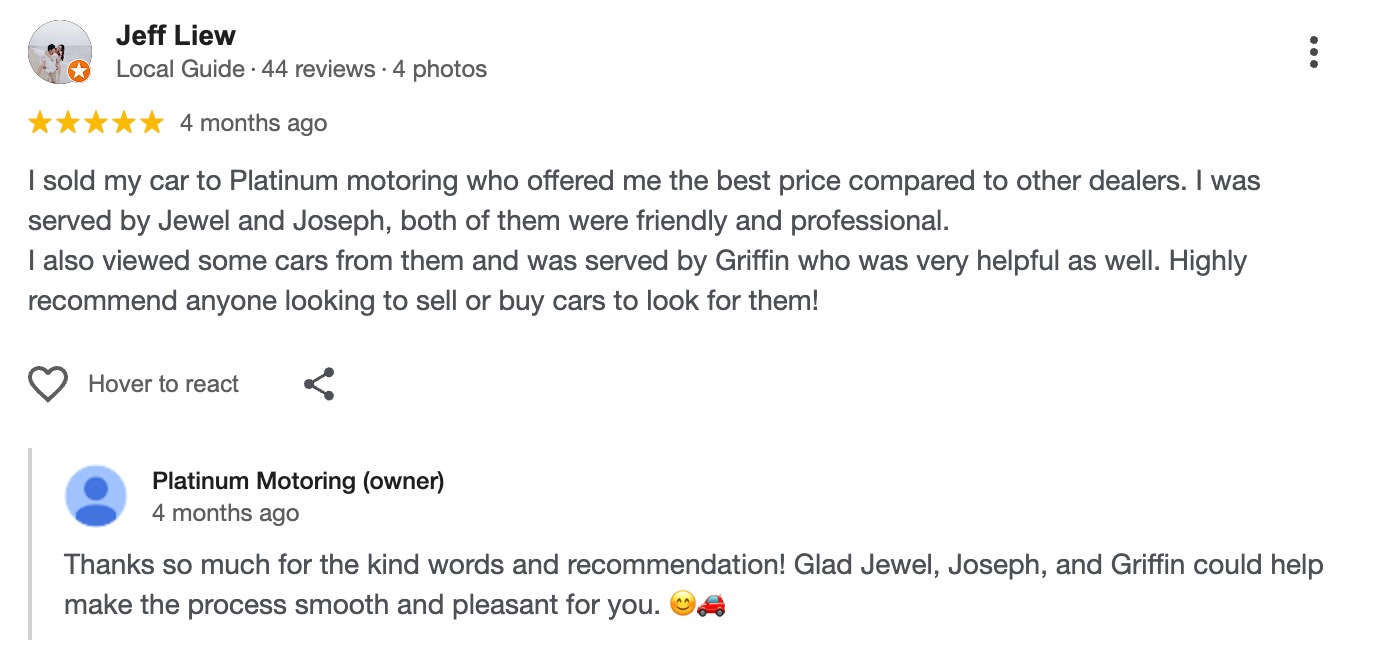Click the owner reply's "4 months ago" timestamp
Image resolution: width=1396 pixels, height=652 pixels.
coord(225,513)
